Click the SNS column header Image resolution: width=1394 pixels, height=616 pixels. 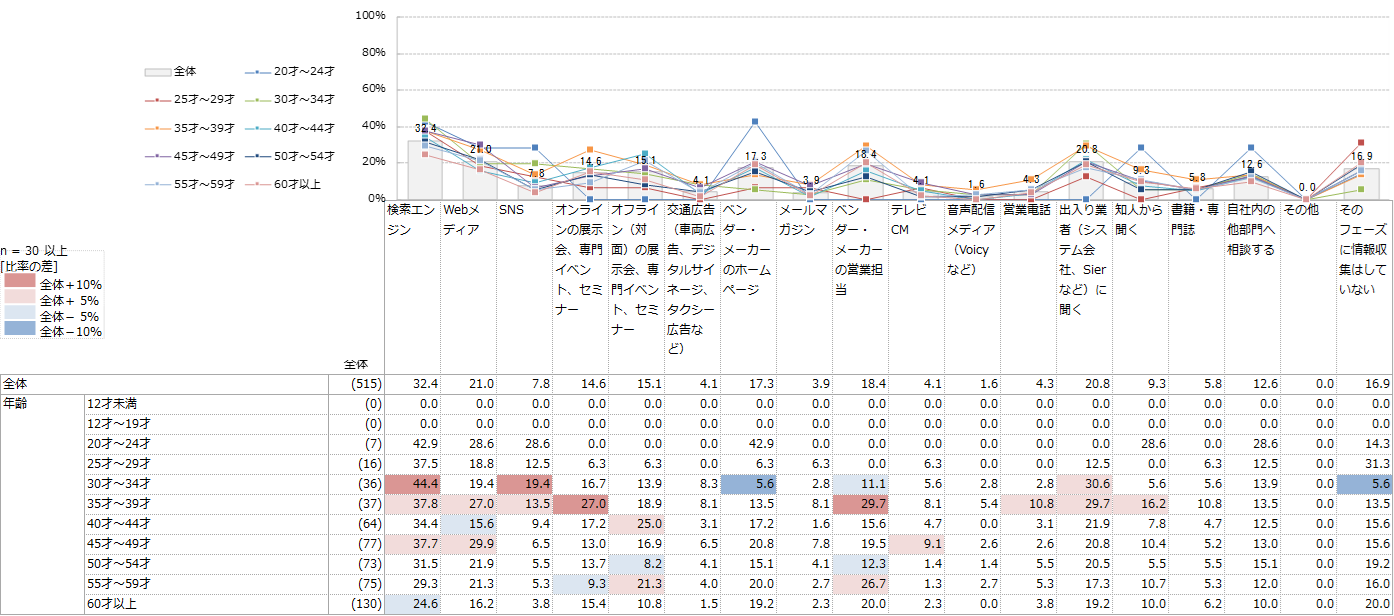pyautogui.click(x=511, y=210)
